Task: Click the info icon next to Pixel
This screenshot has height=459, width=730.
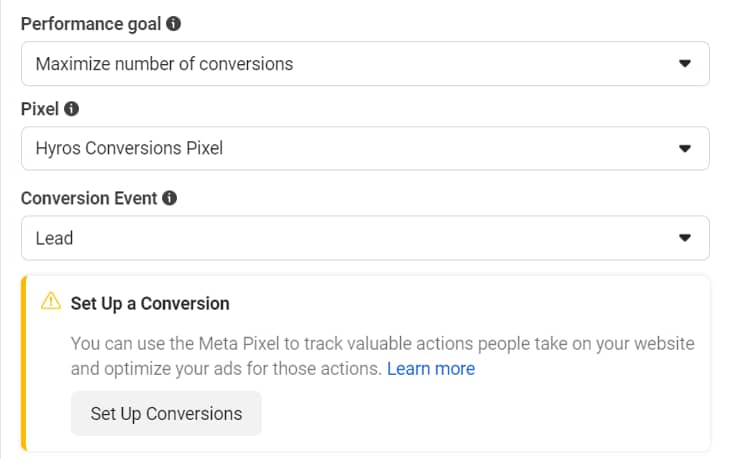Action: click(x=71, y=109)
